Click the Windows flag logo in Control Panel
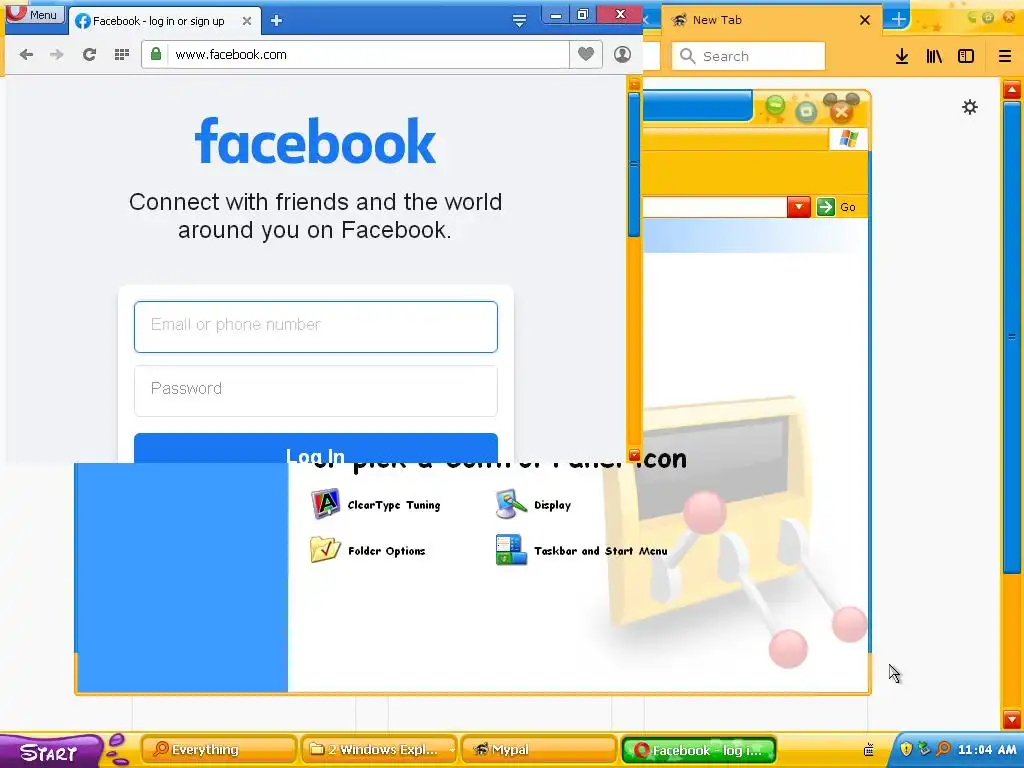Viewport: 1024px width, 768px height. click(x=848, y=138)
